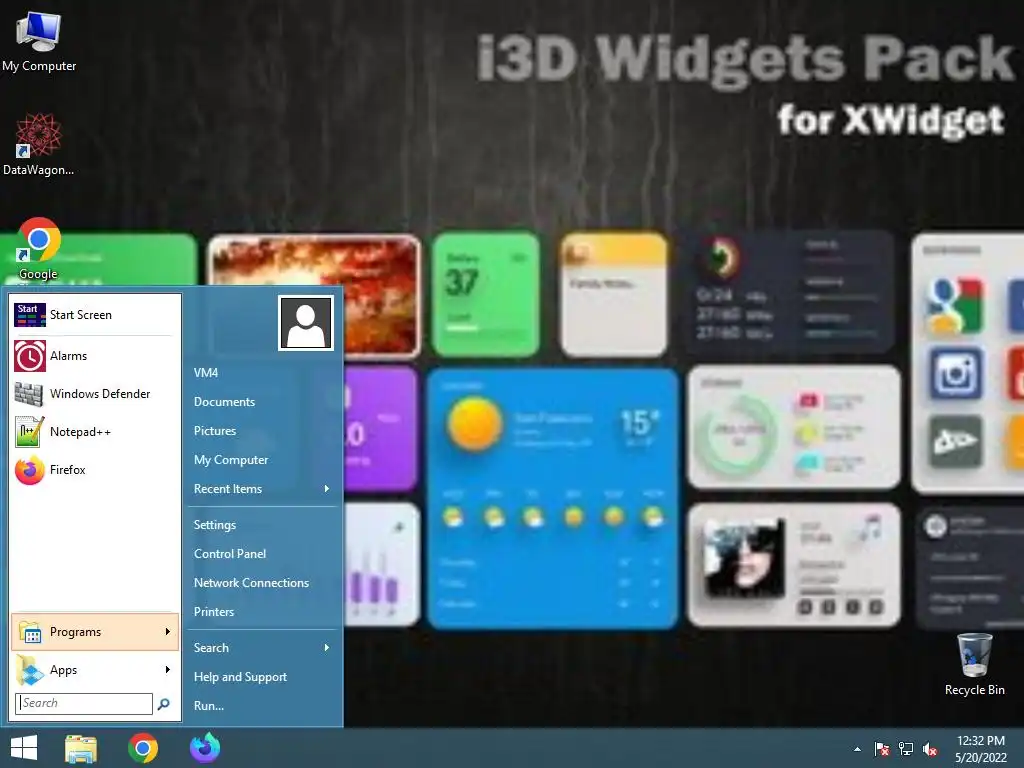Launch Alarms from the start menu
Image resolution: width=1024 pixels, height=768 pixels.
click(x=95, y=356)
